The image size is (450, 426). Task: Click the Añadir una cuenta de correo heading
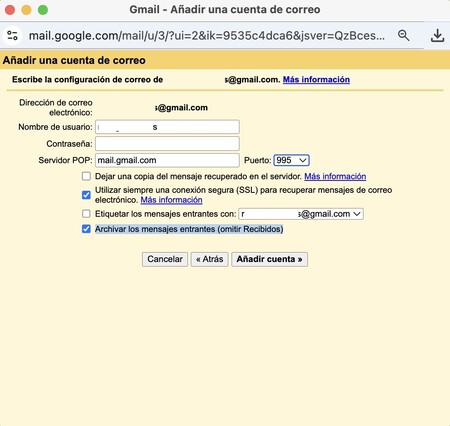[x=74, y=60]
